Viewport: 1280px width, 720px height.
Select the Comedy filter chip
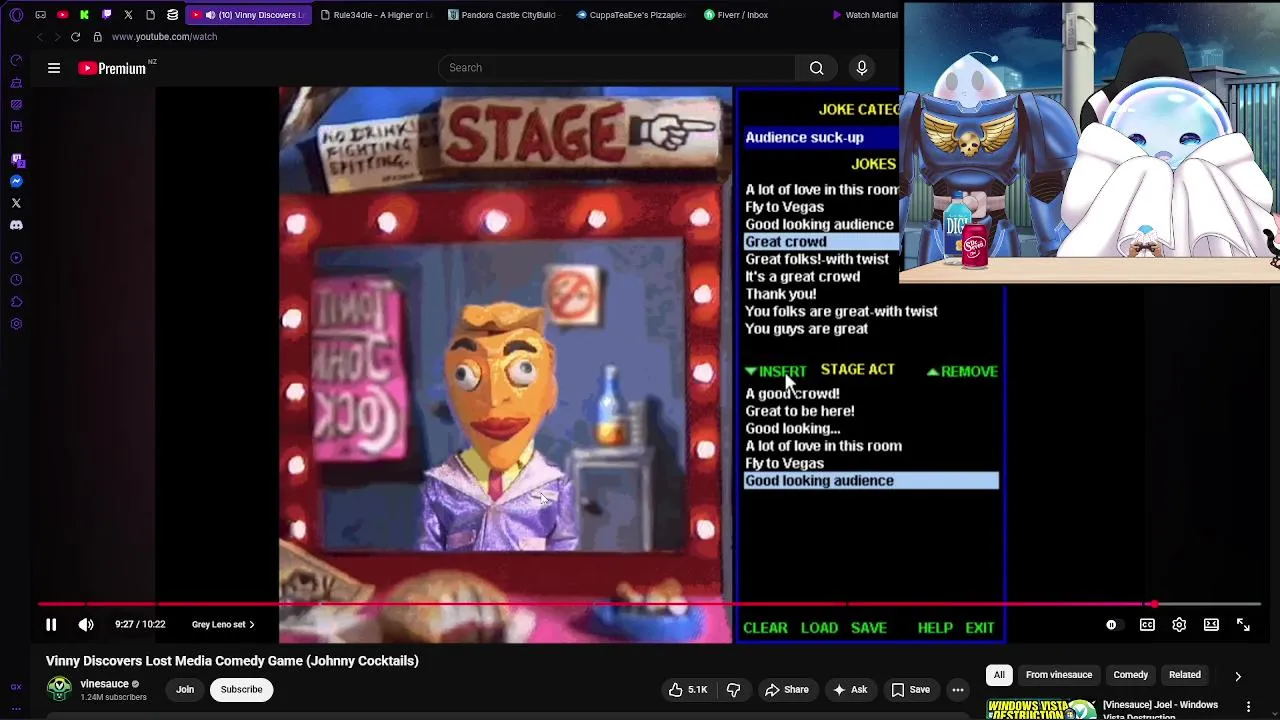point(1130,675)
